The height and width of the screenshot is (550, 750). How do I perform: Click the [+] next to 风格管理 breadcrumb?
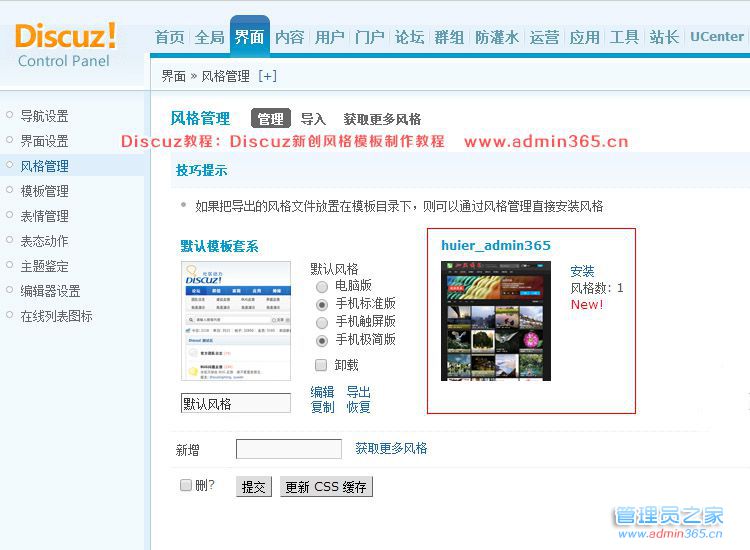click(x=267, y=76)
